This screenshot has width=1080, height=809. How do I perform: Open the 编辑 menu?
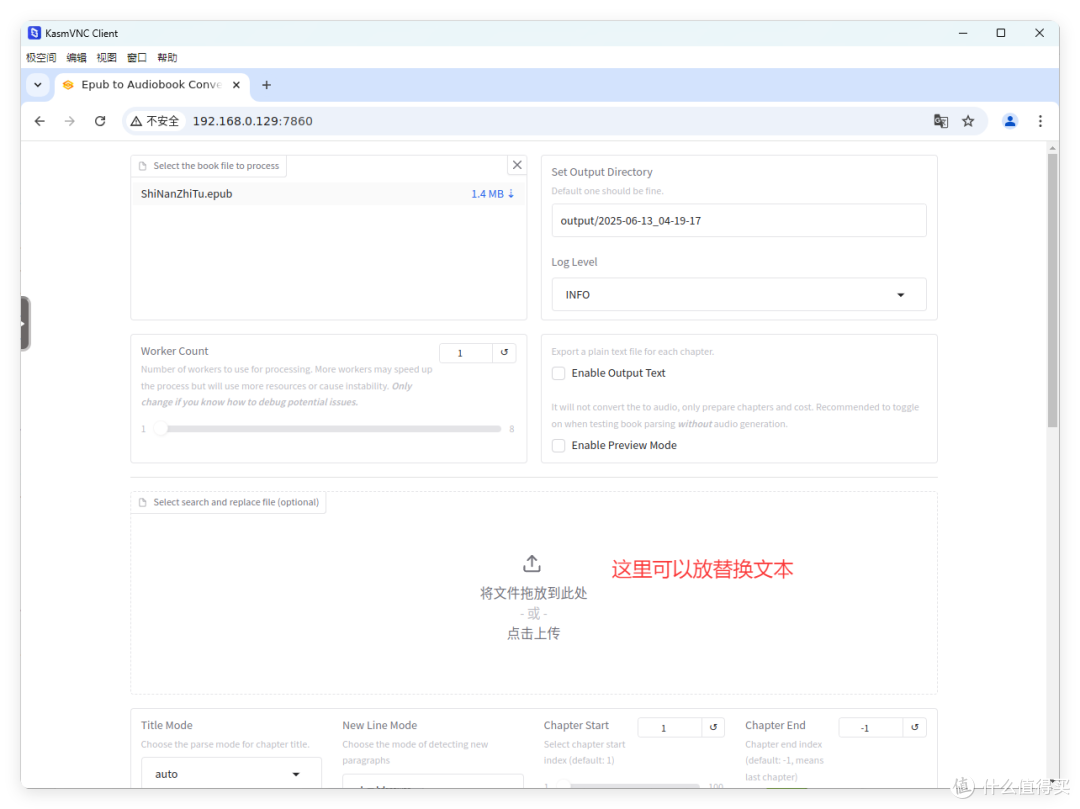(x=76, y=58)
